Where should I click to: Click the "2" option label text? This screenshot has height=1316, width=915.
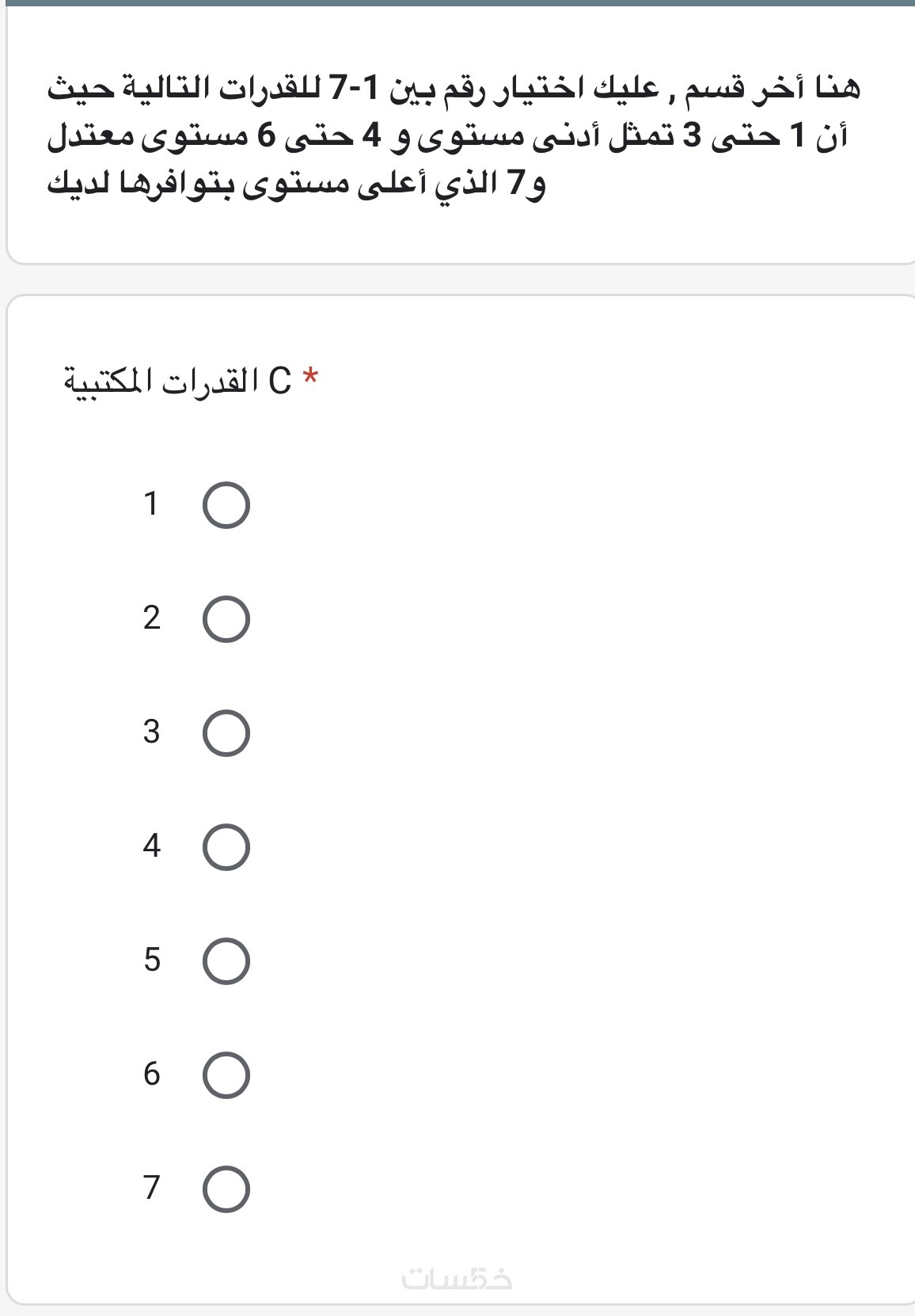[x=151, y=618]
